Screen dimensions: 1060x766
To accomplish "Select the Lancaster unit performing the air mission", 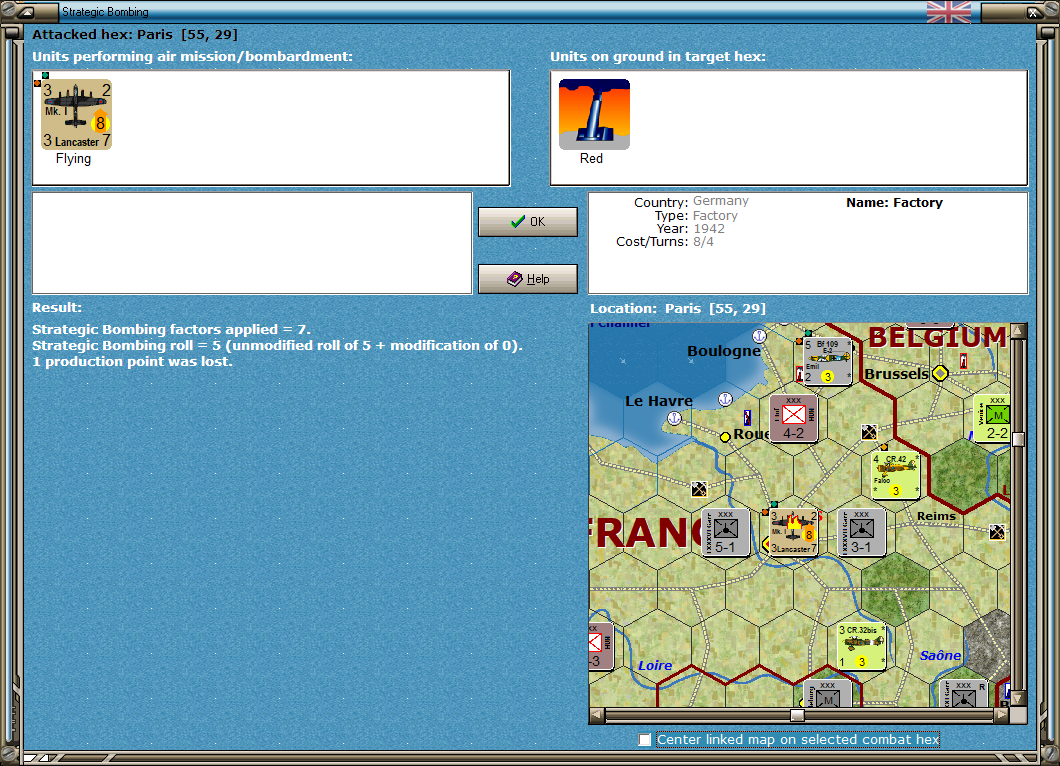I will [x=76, y=113].
